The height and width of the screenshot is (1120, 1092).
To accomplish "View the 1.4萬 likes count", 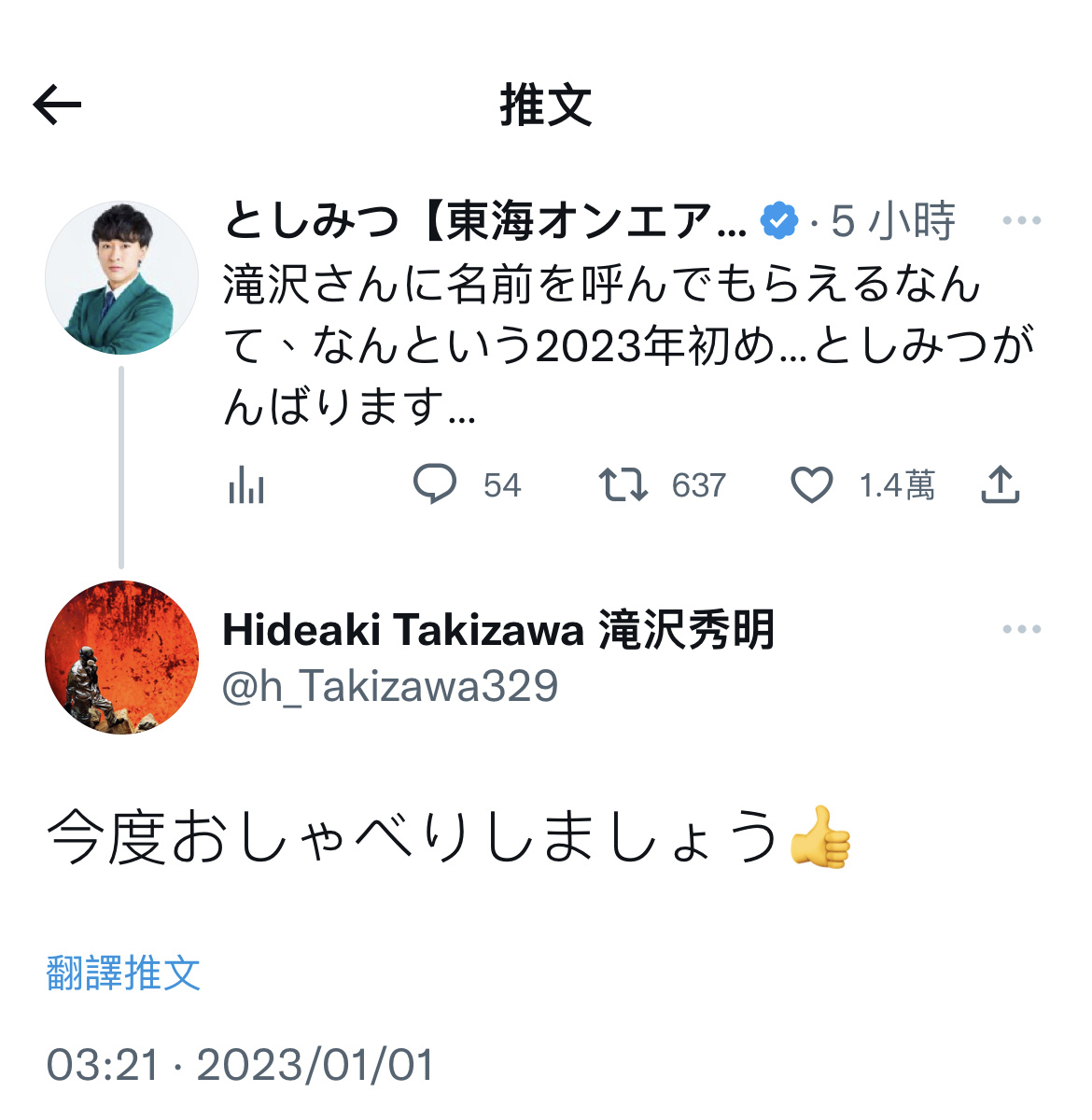I will (897, 485).
